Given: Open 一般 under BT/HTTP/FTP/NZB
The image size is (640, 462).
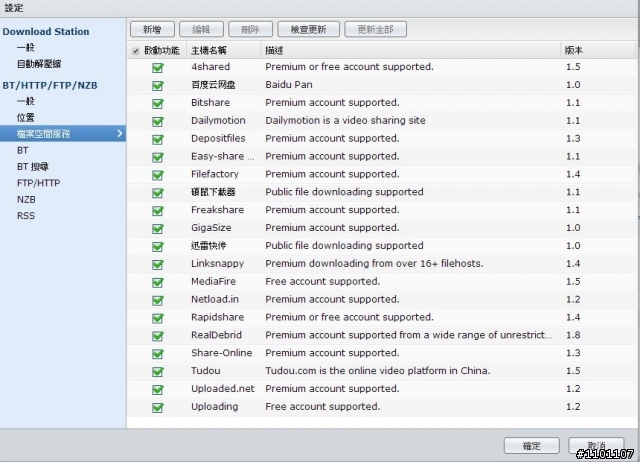Looking at the screenshot, I should [26, 101].
